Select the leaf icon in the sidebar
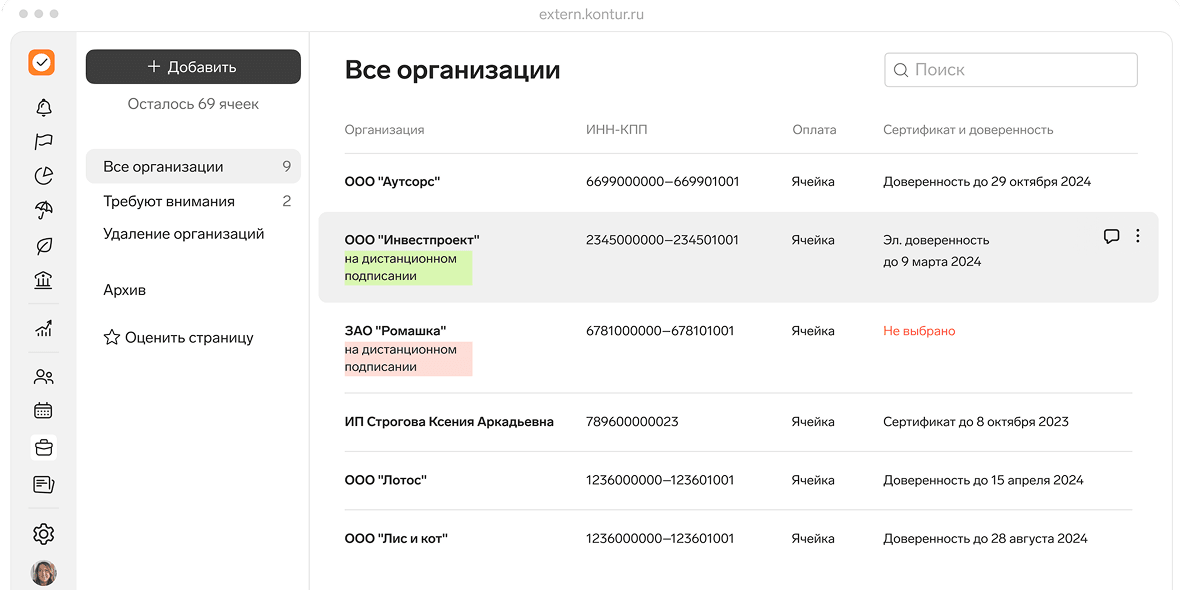Viewport: 1180px width, 590px height. point(43,244)
